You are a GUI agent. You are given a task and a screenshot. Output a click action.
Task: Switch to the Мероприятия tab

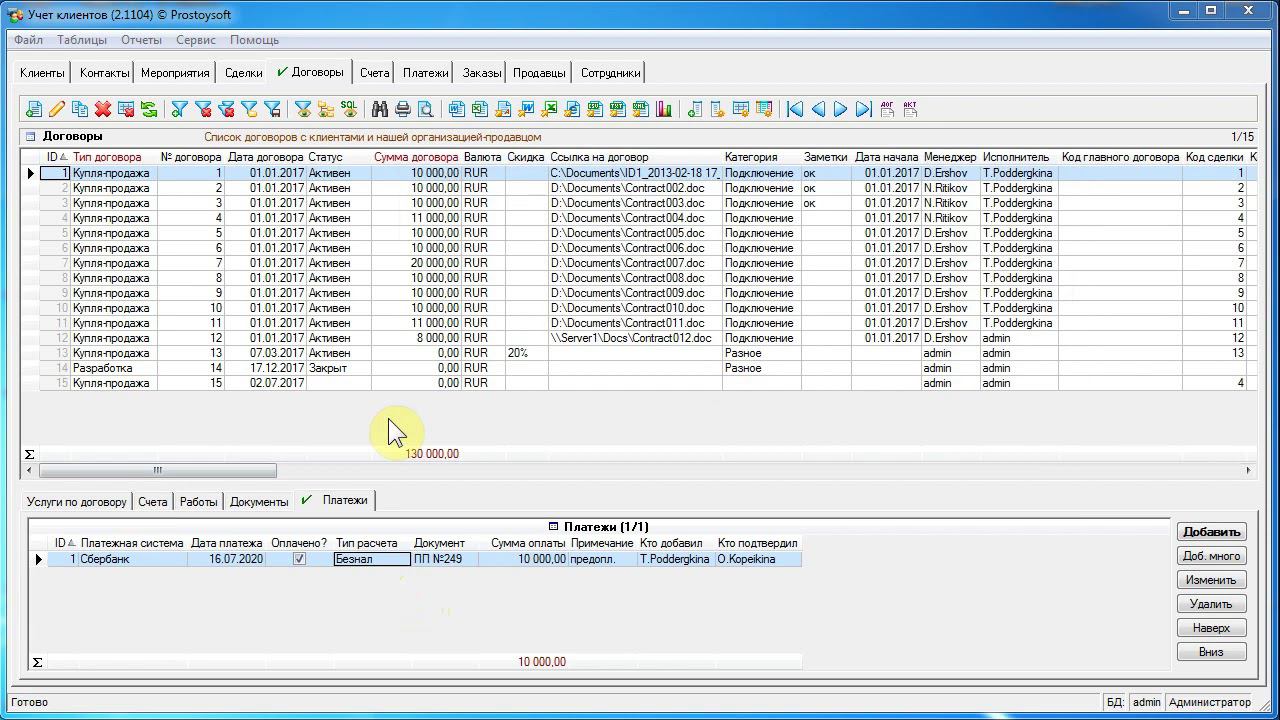click(175, 73)
